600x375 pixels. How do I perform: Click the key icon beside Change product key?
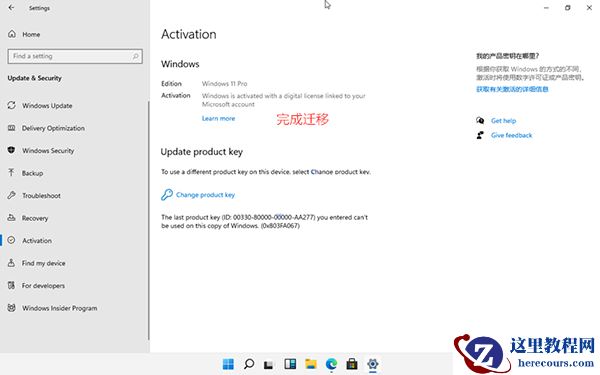pyautogui.click(x=166, y=195)
